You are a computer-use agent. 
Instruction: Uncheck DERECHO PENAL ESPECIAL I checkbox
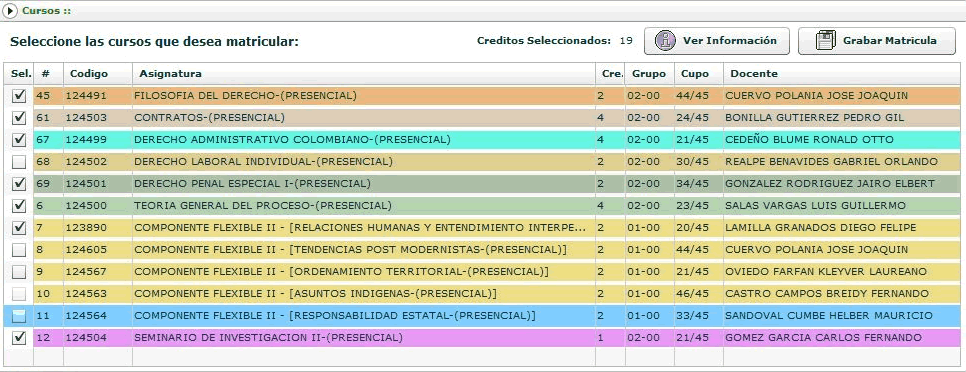pyautogui.click(x=19, y=184)
